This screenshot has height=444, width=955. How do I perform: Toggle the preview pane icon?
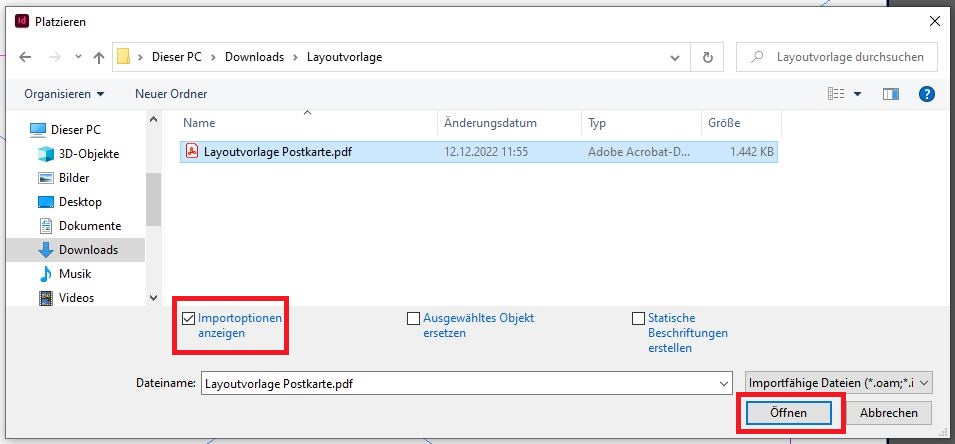coord(891,94)
